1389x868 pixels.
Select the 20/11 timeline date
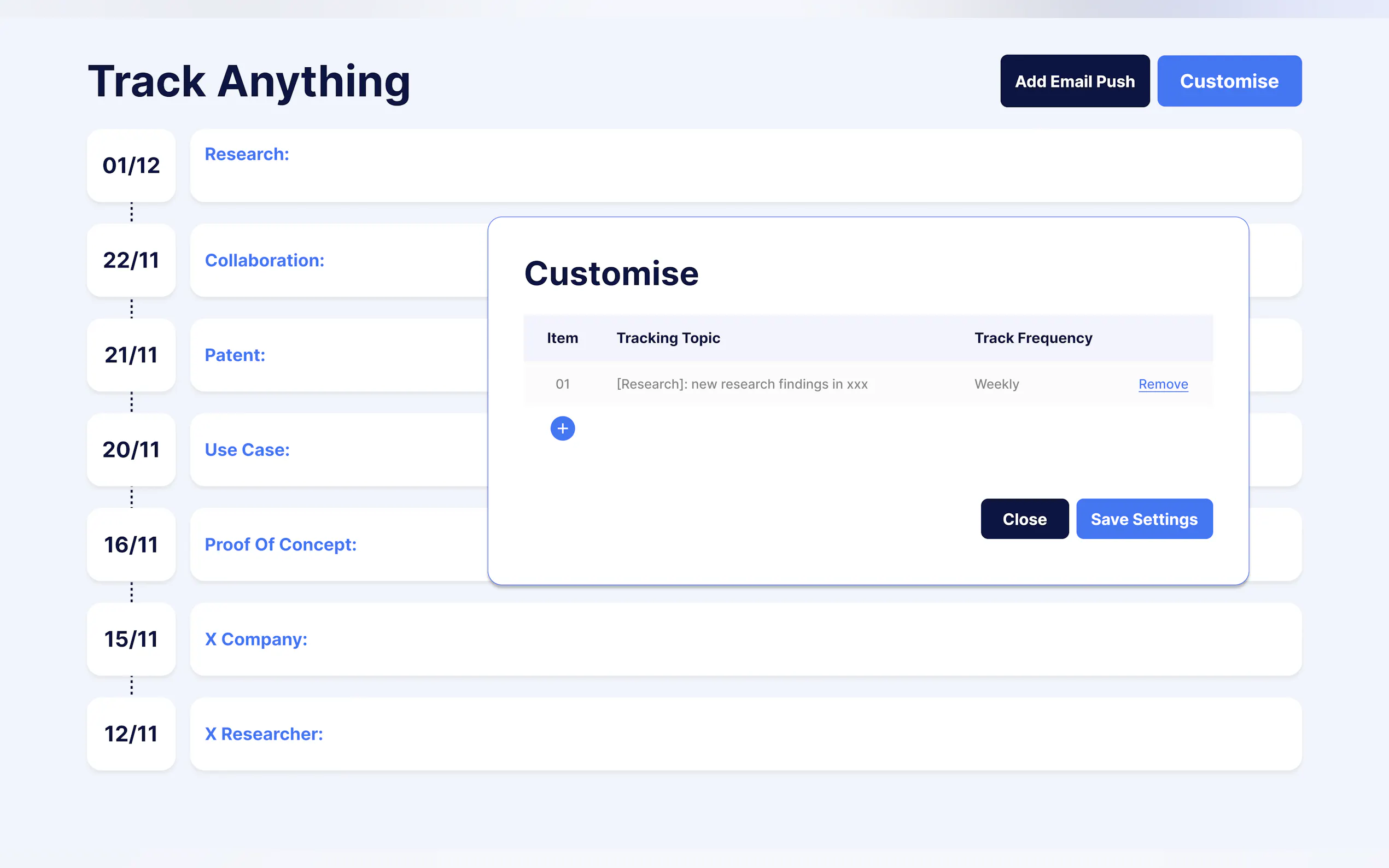click(131, 449)
